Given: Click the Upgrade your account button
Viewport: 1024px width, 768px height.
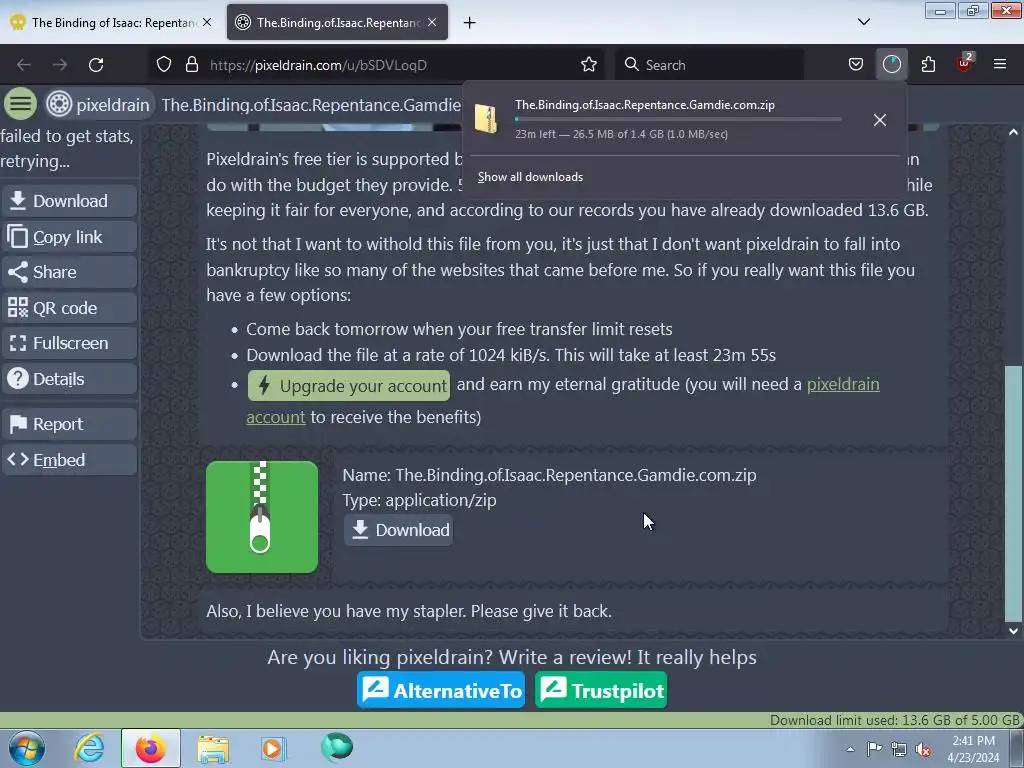Looking at the screenshot, I should click(x=349, y=385).
